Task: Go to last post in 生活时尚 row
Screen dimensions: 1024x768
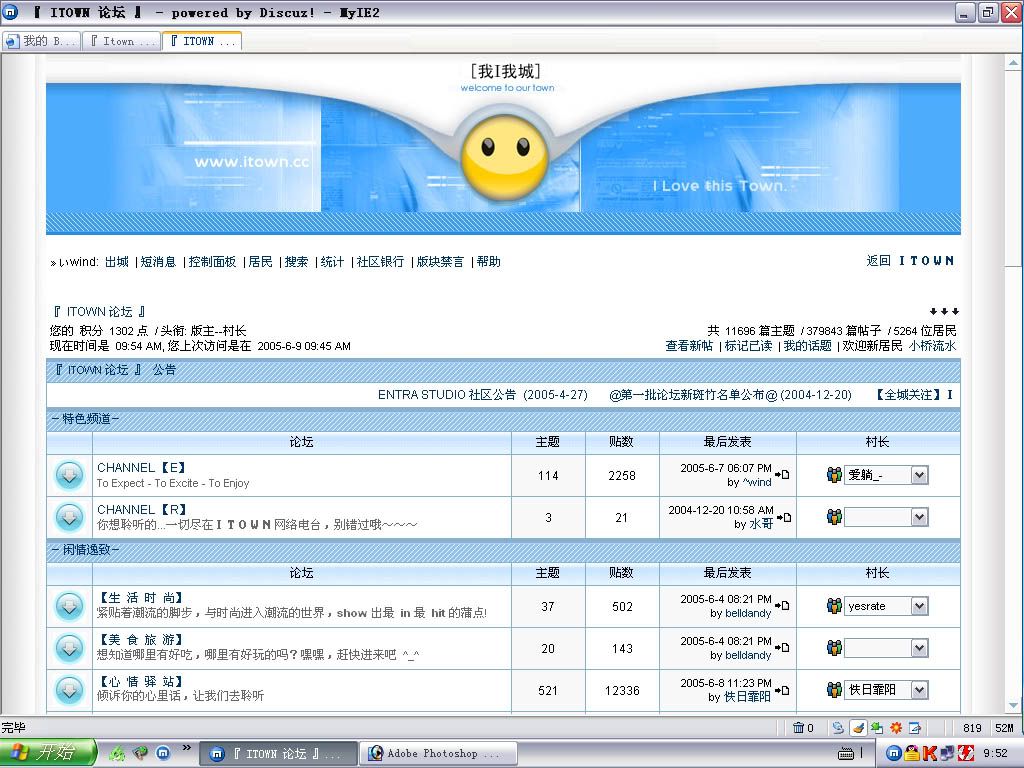Action: tap(782, 605)
